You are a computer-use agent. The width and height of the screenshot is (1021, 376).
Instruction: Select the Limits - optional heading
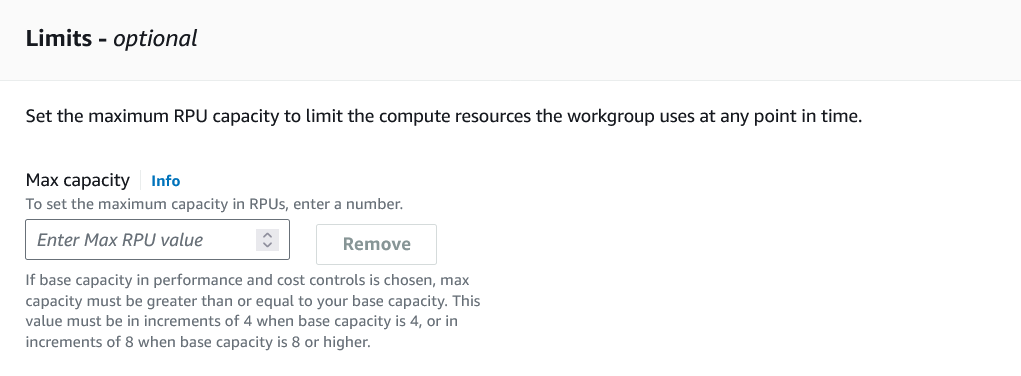pos(111,38)
